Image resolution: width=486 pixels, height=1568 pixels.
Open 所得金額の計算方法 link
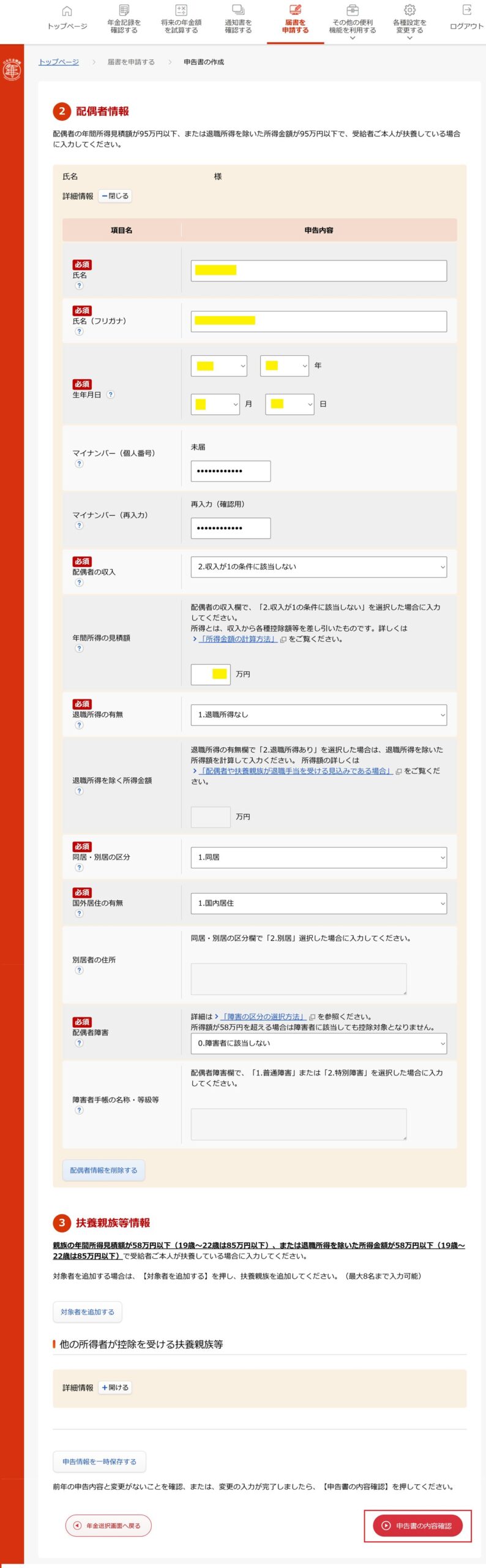coord(237,639)
